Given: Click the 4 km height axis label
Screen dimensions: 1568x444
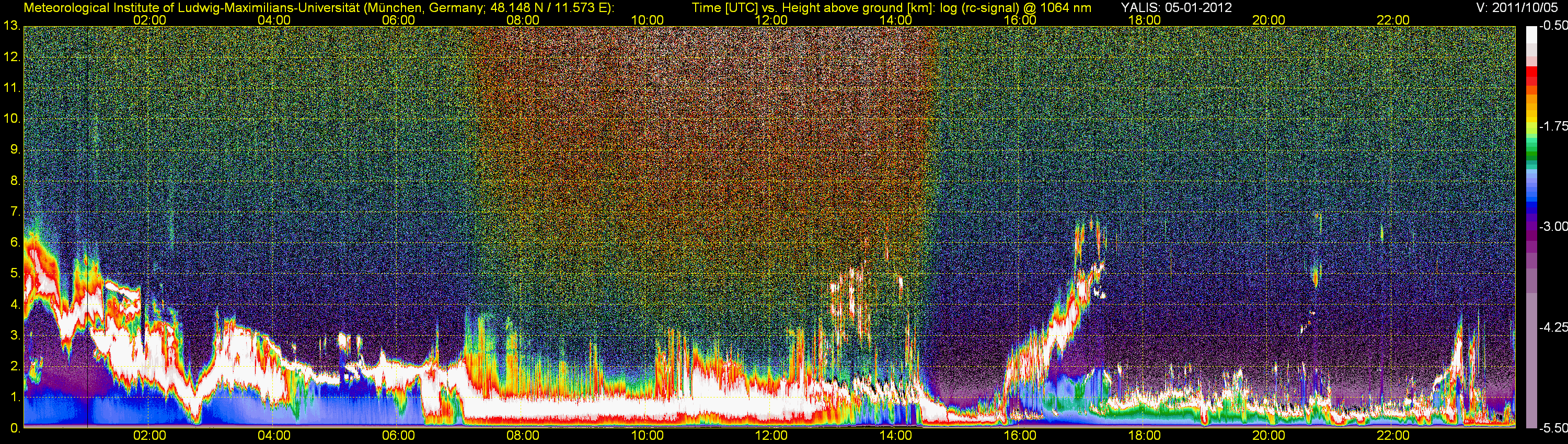Looking at the screenshot, I should click(15, 305).
